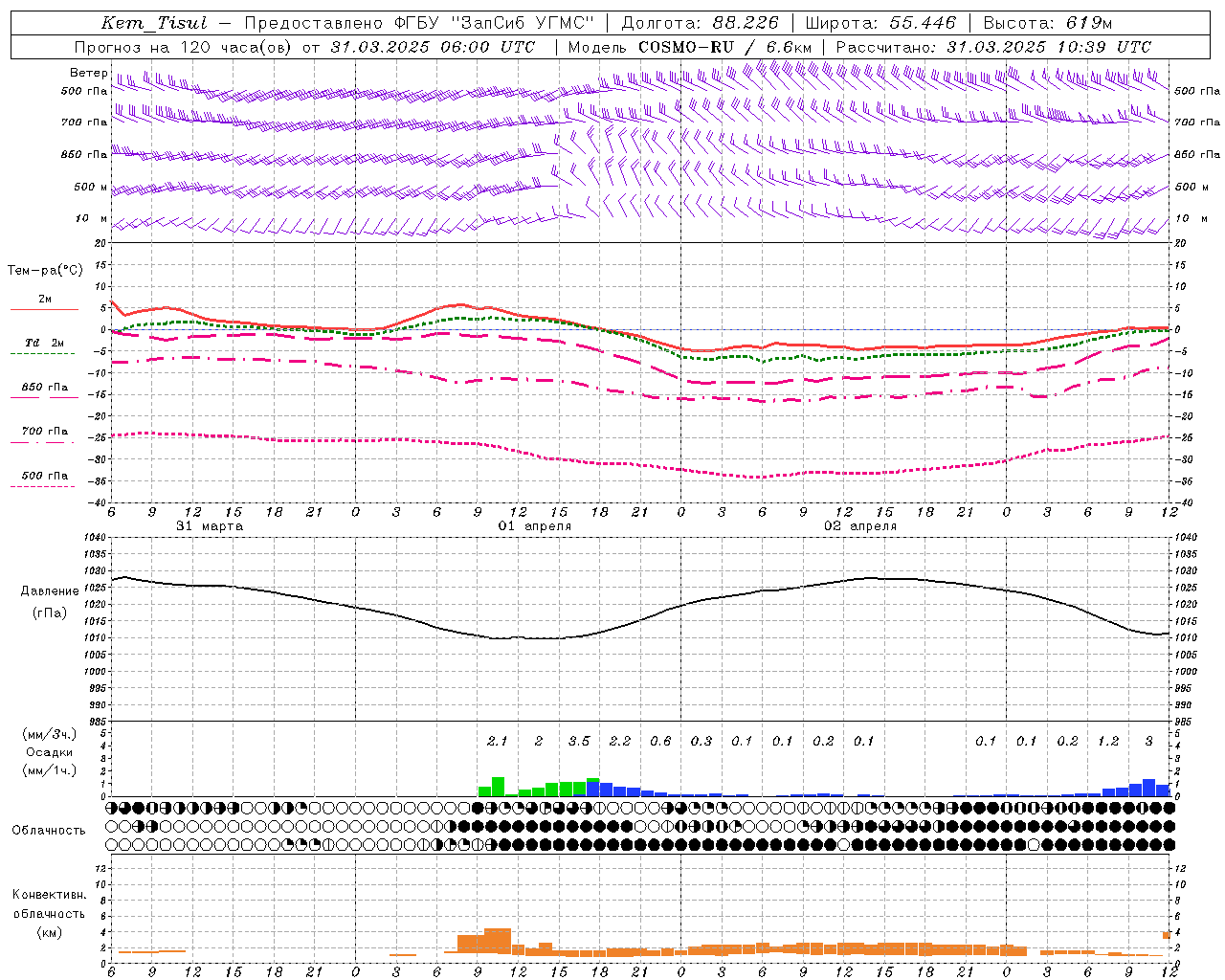Select the 'Долгота: 88.226' header value
Viewport: 1225px width, 980px height.
tap(700, 23)
